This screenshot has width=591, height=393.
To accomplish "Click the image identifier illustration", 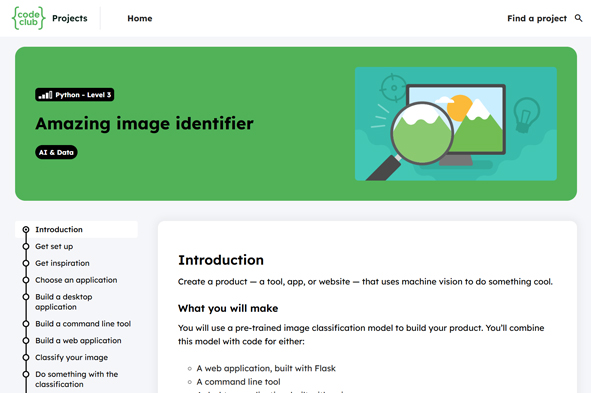I will [456, 124].
